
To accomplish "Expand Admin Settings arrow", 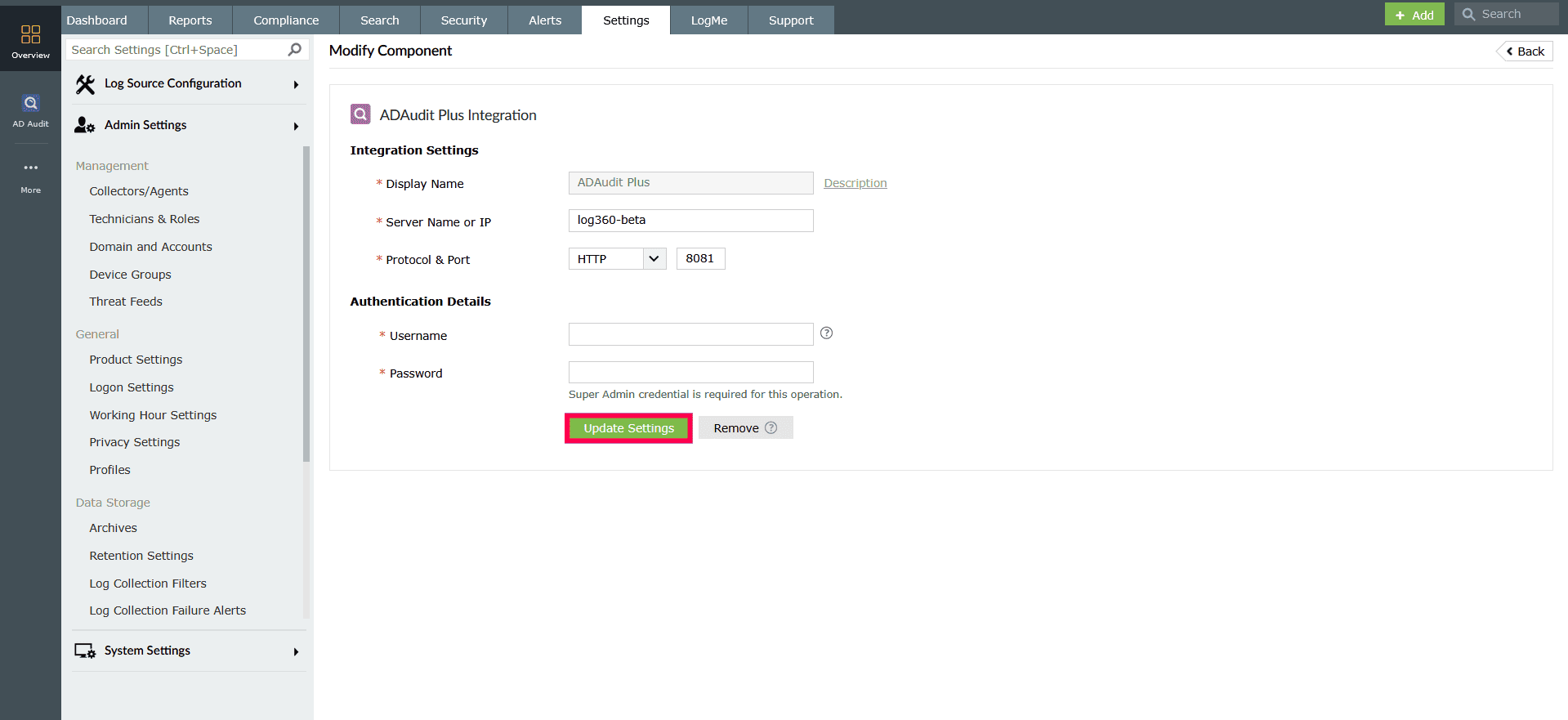I will [296, 126].
